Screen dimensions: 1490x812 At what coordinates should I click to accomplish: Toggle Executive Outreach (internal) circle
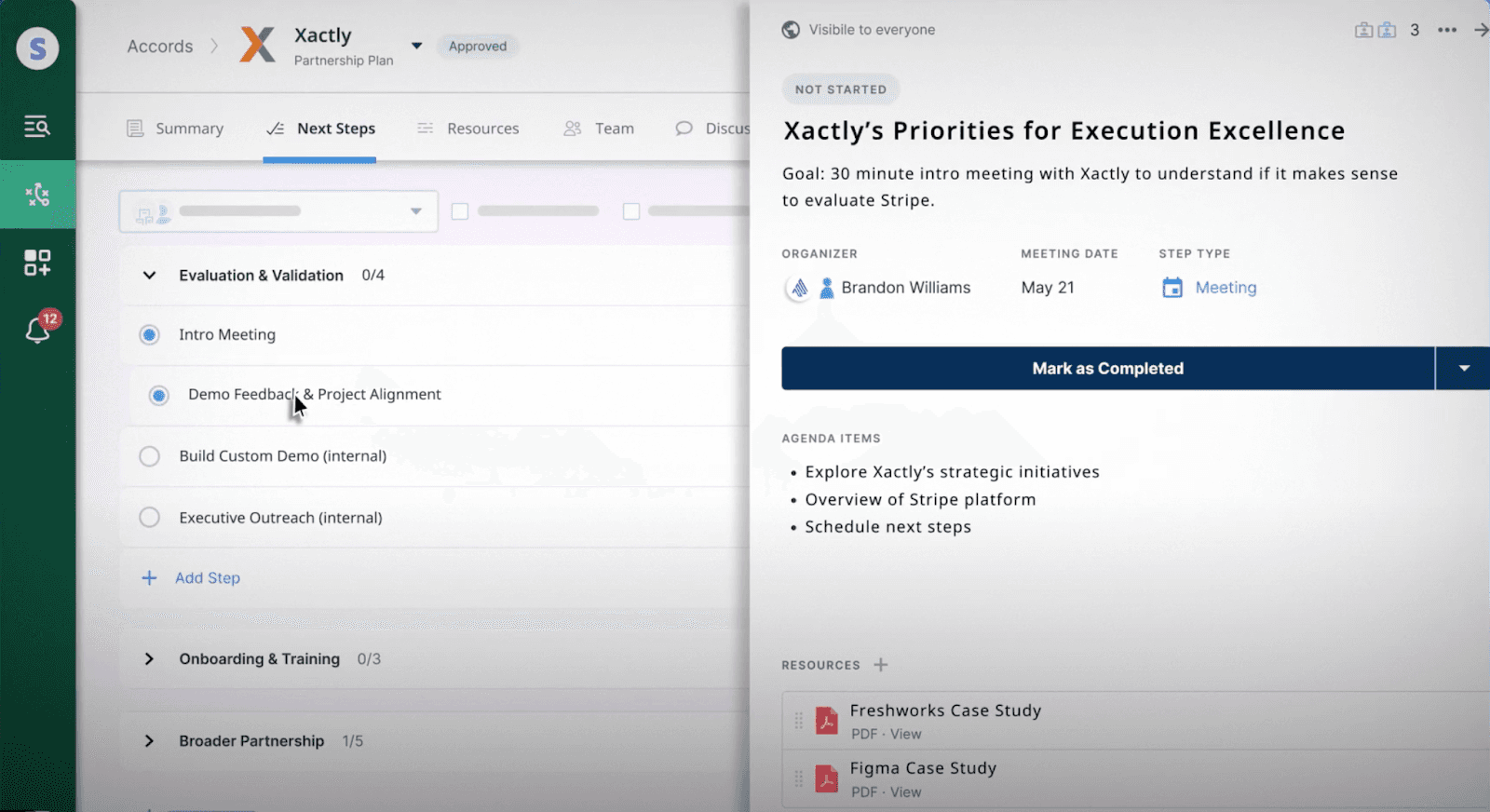coord(149,517)
